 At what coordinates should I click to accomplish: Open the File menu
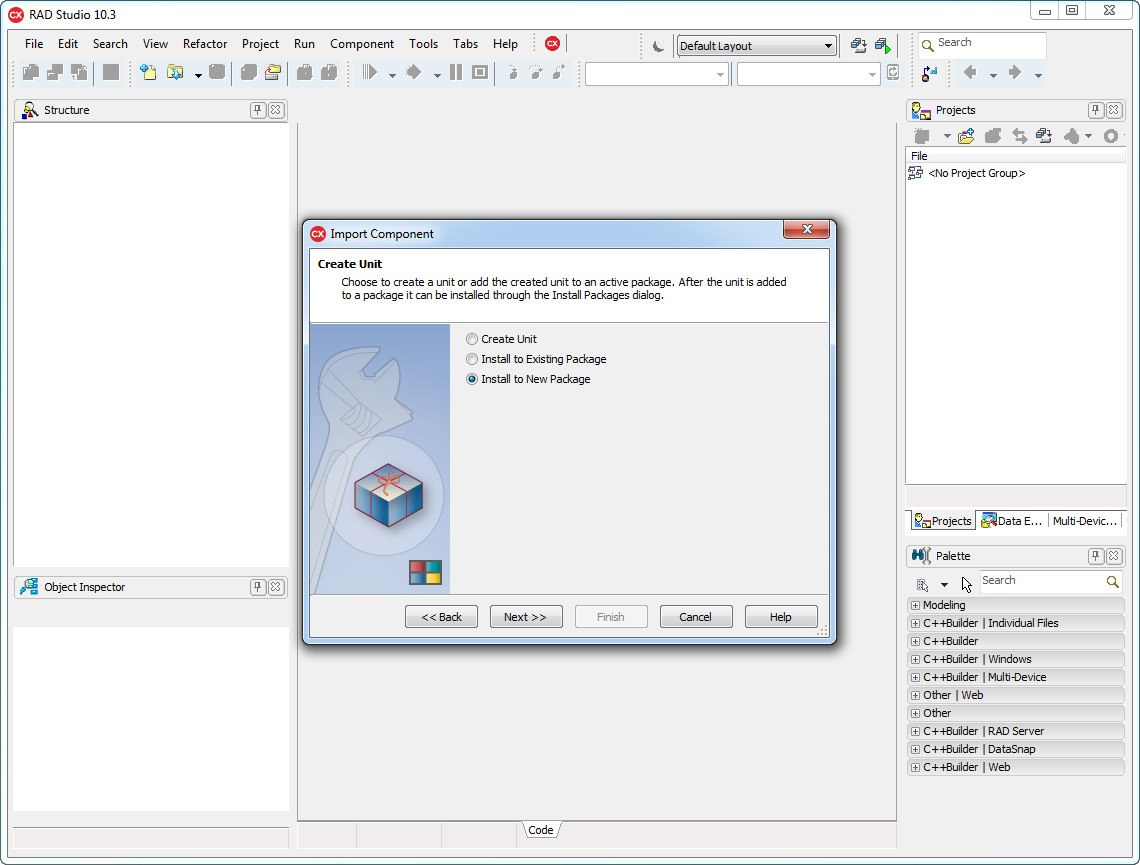pos(34,44)
